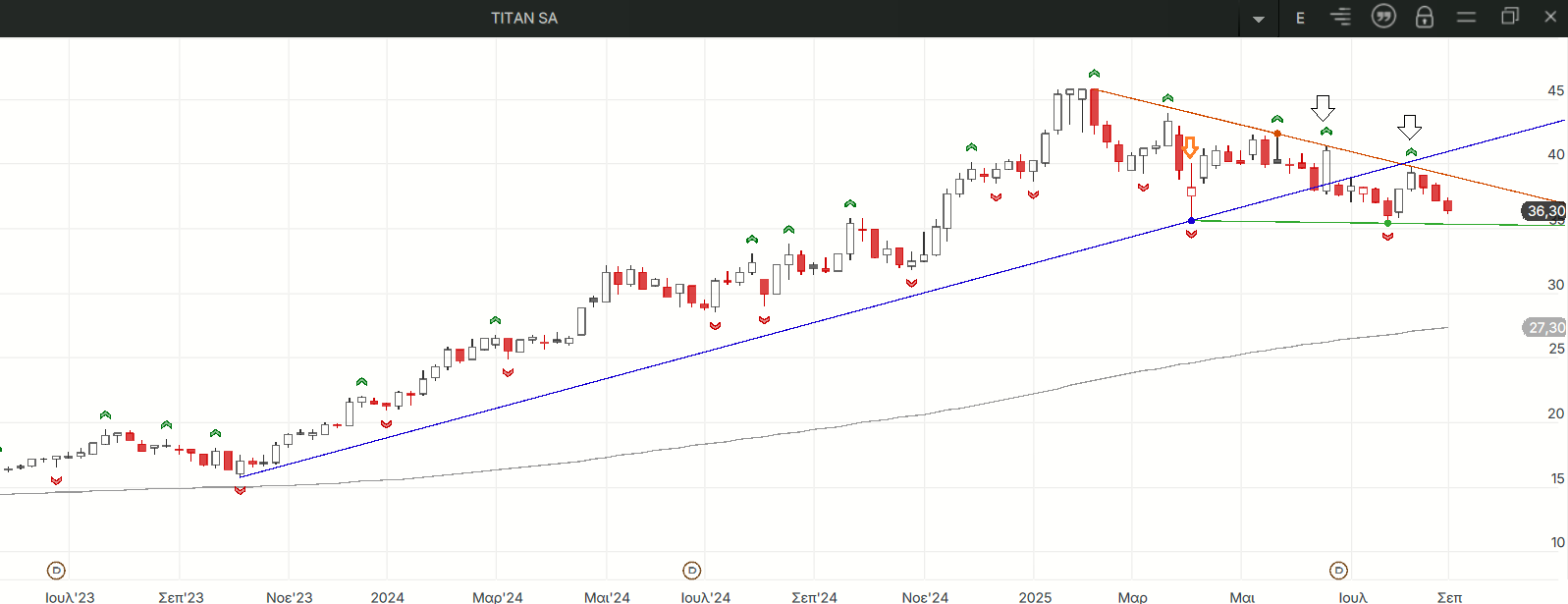Toggle the padlock lock icon
The height and width of the screenshot is (604, 1568).
tap(1425, 17)
